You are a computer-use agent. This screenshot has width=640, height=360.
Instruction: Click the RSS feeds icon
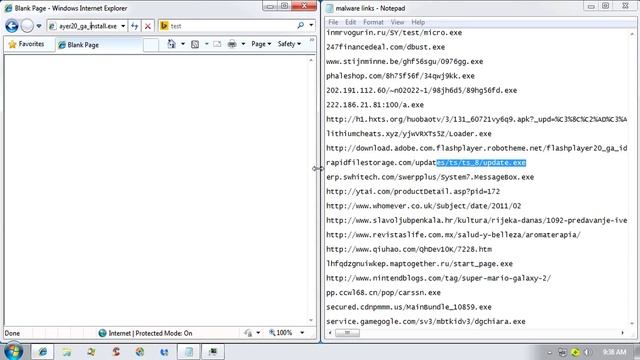pos(195,44)
